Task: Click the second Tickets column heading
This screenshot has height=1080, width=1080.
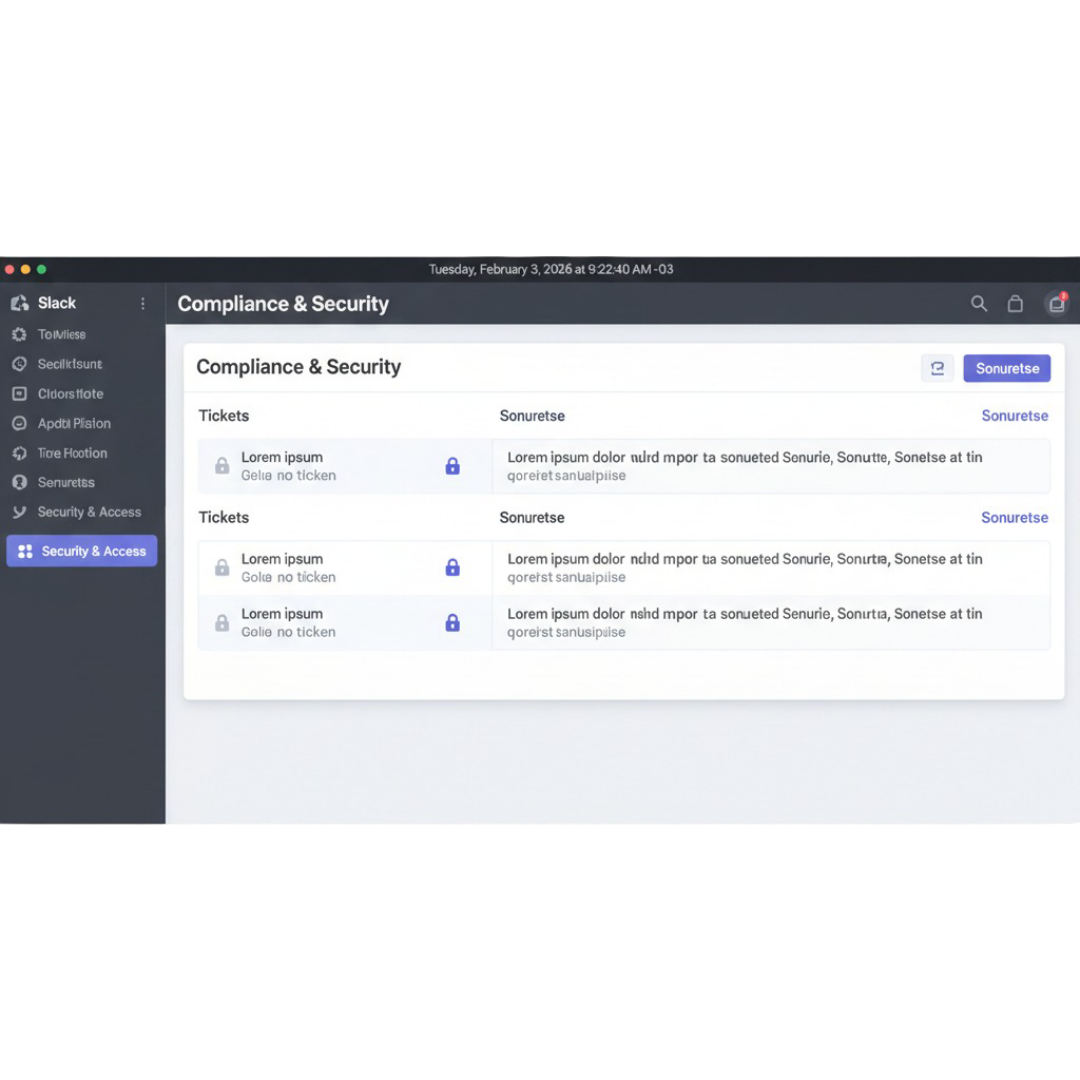Action: pyautogui.click(x=224, y=518)
